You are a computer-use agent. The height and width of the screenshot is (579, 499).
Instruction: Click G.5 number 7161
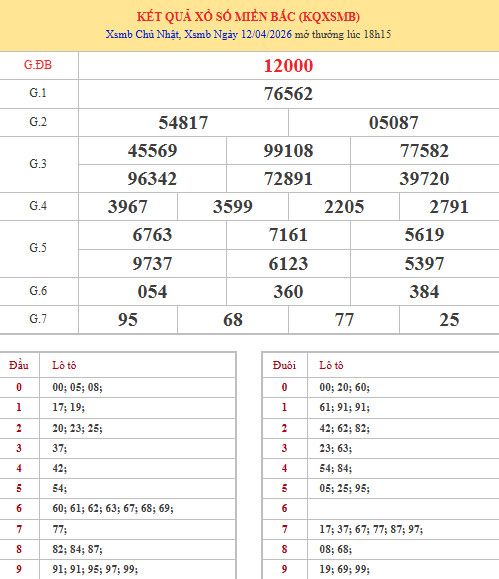tap(288, 235)
